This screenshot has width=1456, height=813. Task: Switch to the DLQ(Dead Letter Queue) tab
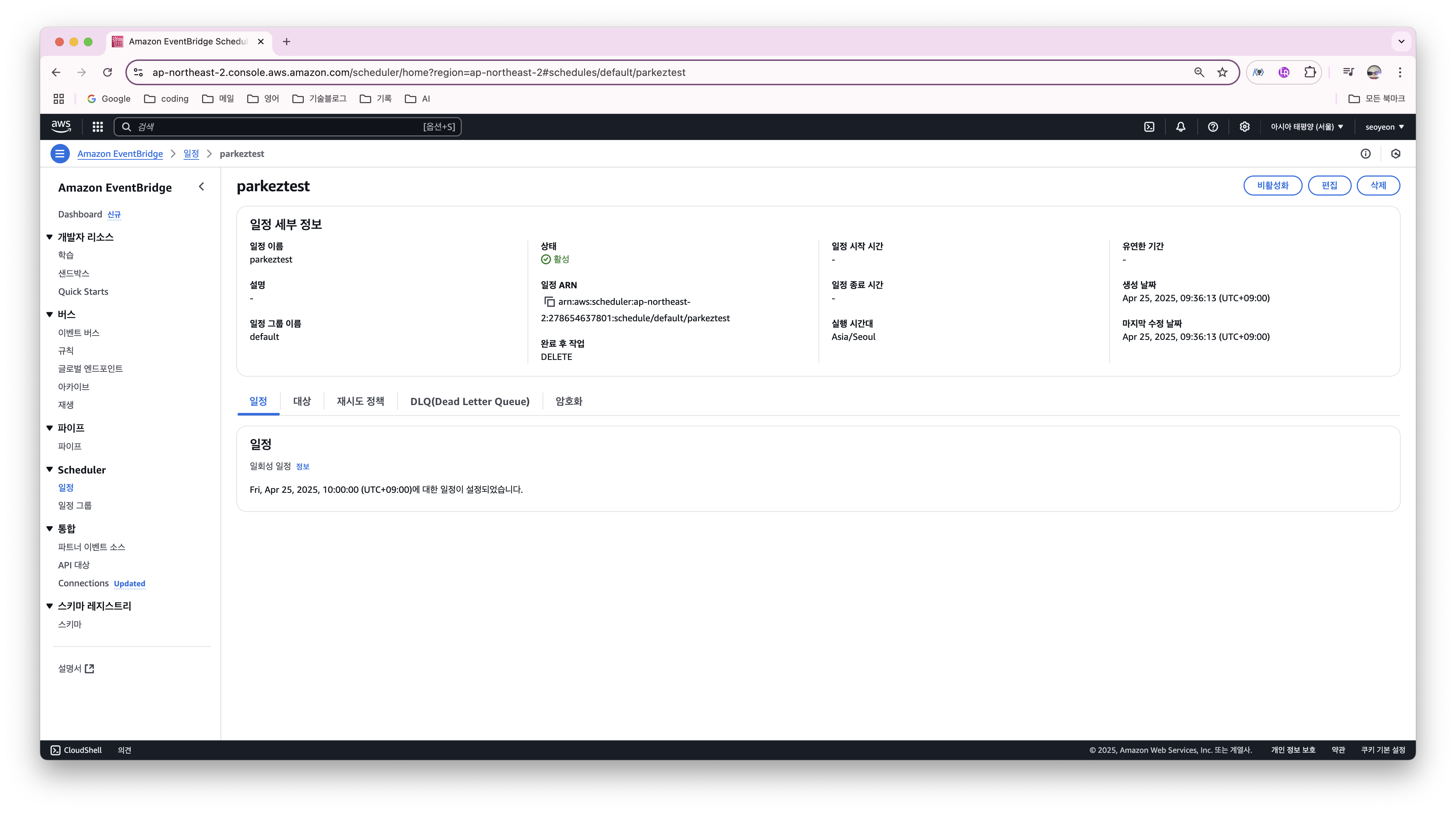pos(469,401)
